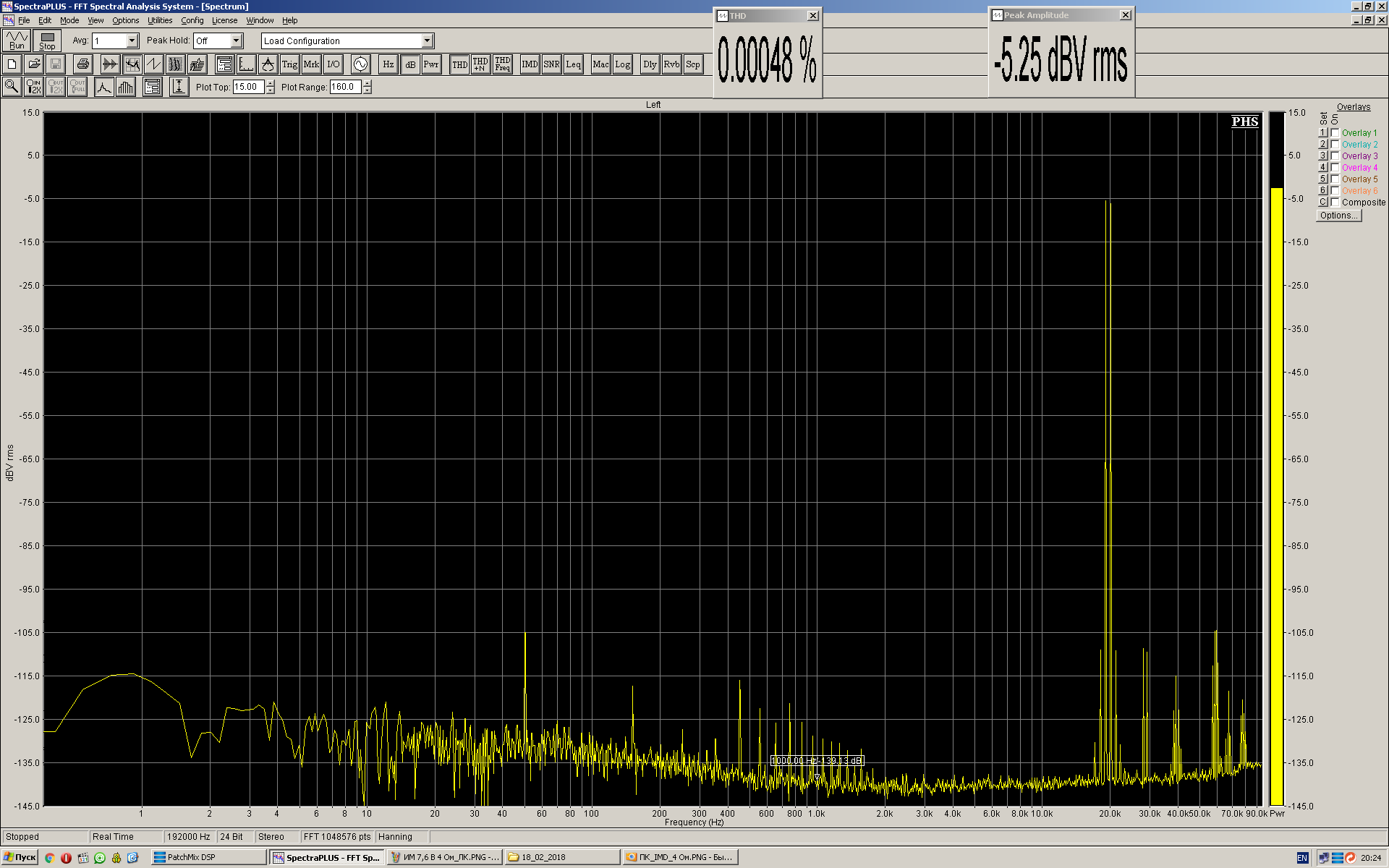The image size is (1389, 868).
Task: Open the 18_02_2018 folder taskbar window
Action: coord(562,857)
